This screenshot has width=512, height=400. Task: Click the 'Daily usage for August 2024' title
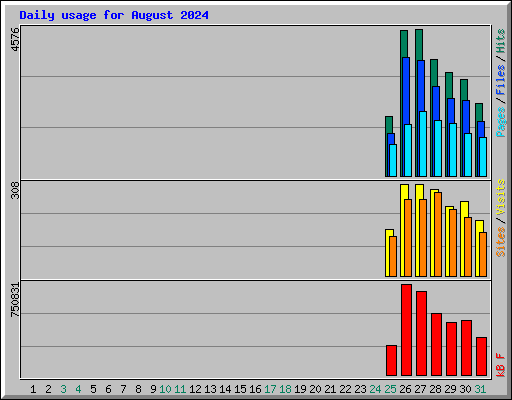[114, 15]
